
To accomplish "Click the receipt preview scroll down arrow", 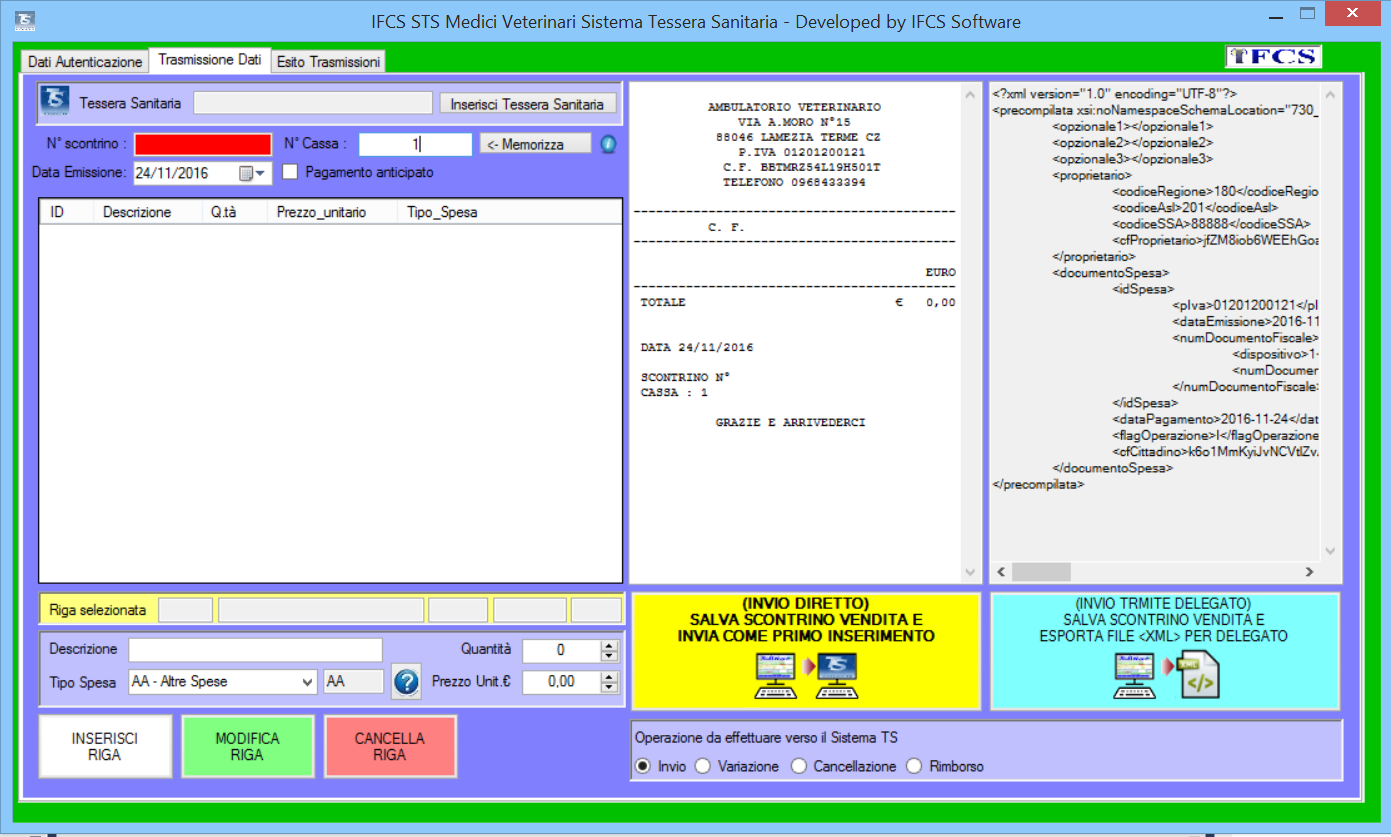I will point(969,572).
